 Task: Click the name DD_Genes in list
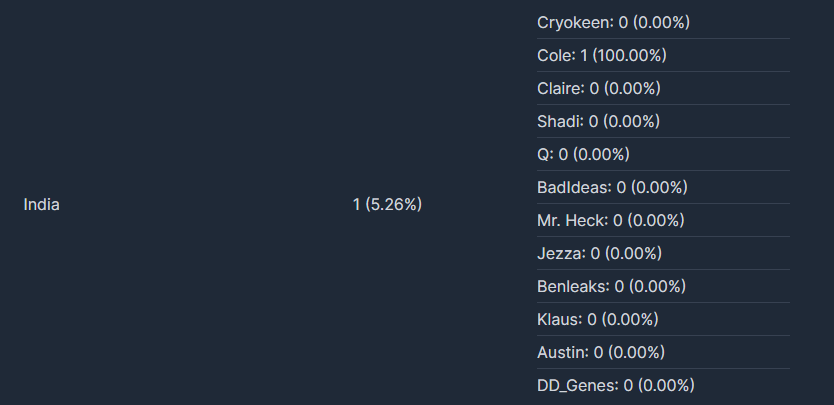click(x=577, y=385)
